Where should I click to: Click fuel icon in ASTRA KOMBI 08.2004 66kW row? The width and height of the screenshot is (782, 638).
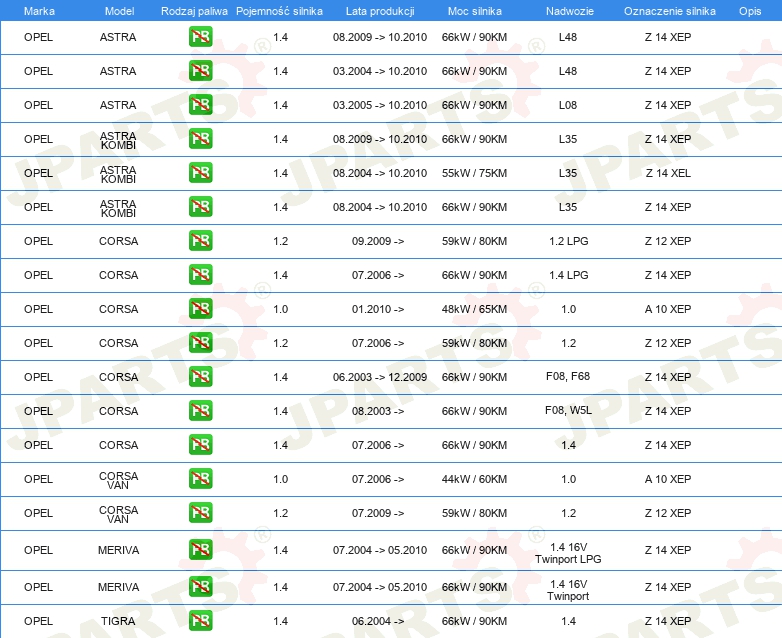[200, 207]
